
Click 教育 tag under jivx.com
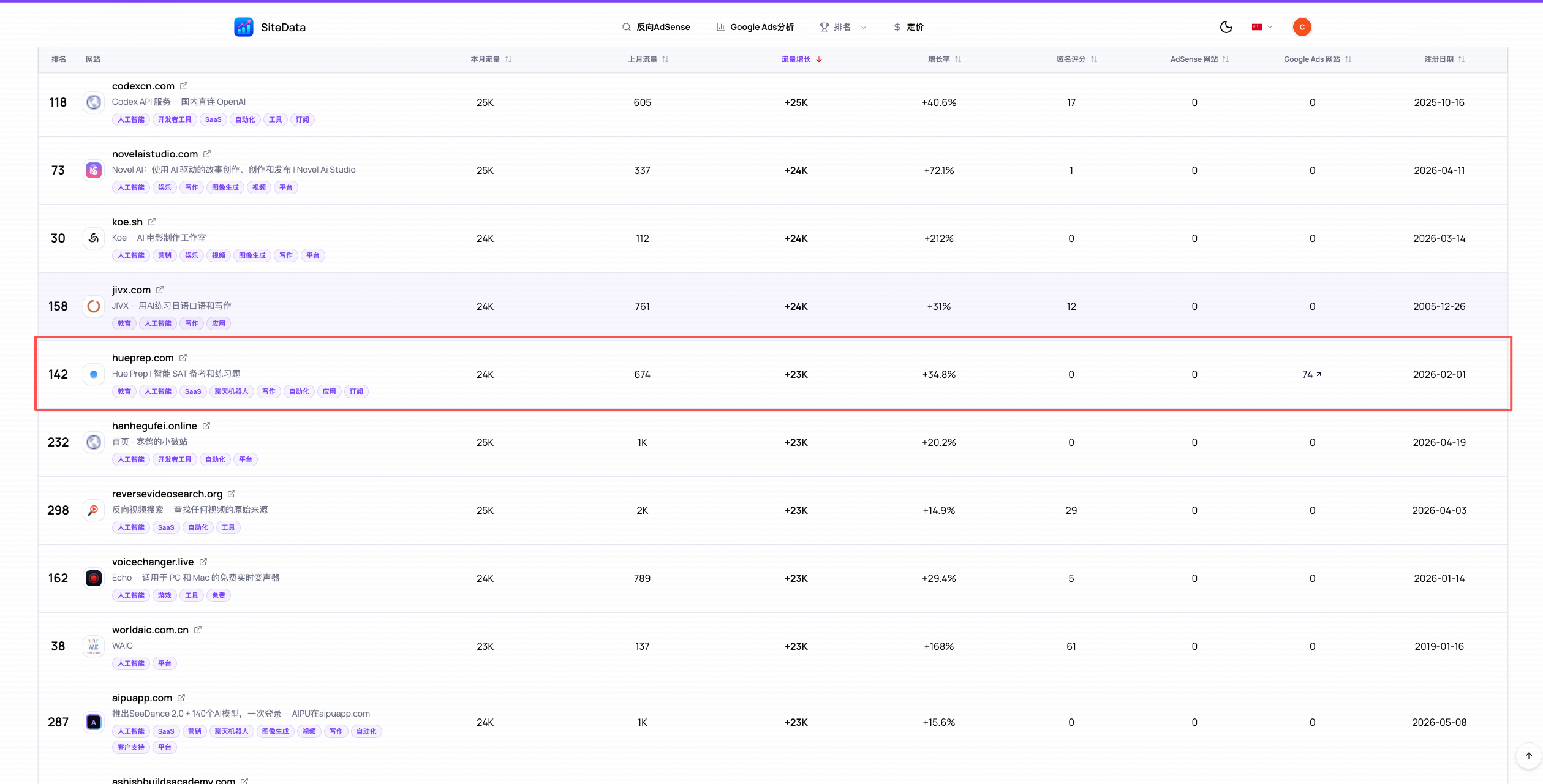(x=124, y=323)
